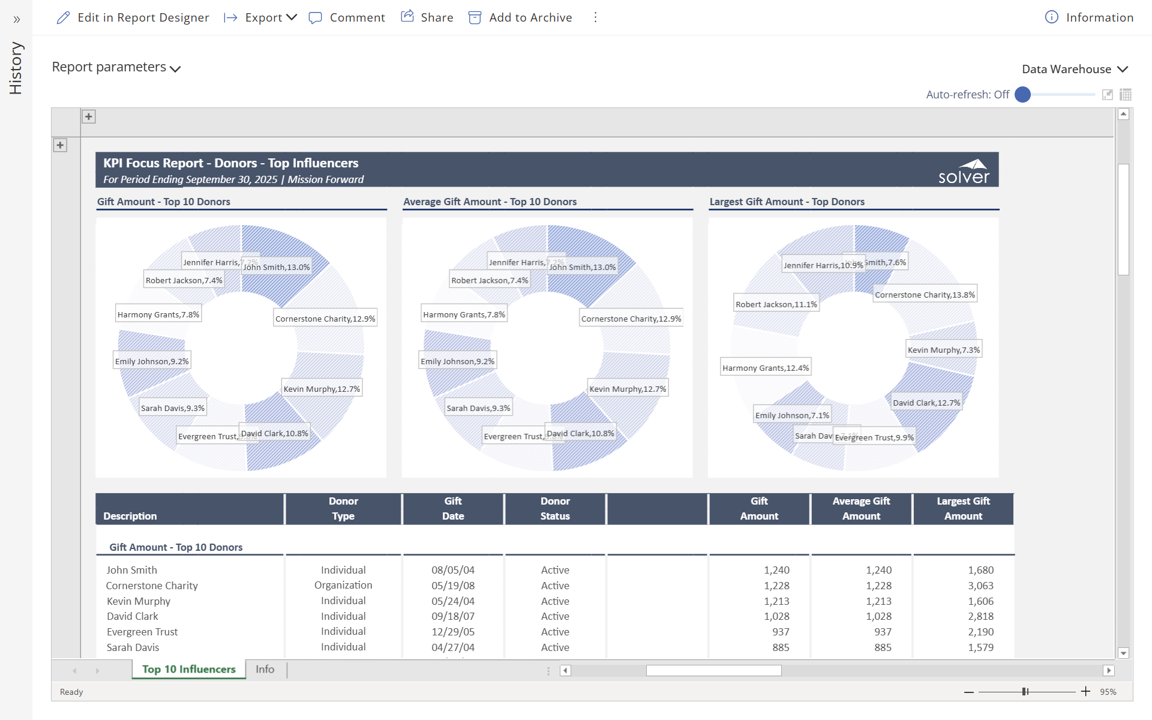Expand the column group plus button
The height and width of the screenshot is (720, 1152).
pos(89,117)
